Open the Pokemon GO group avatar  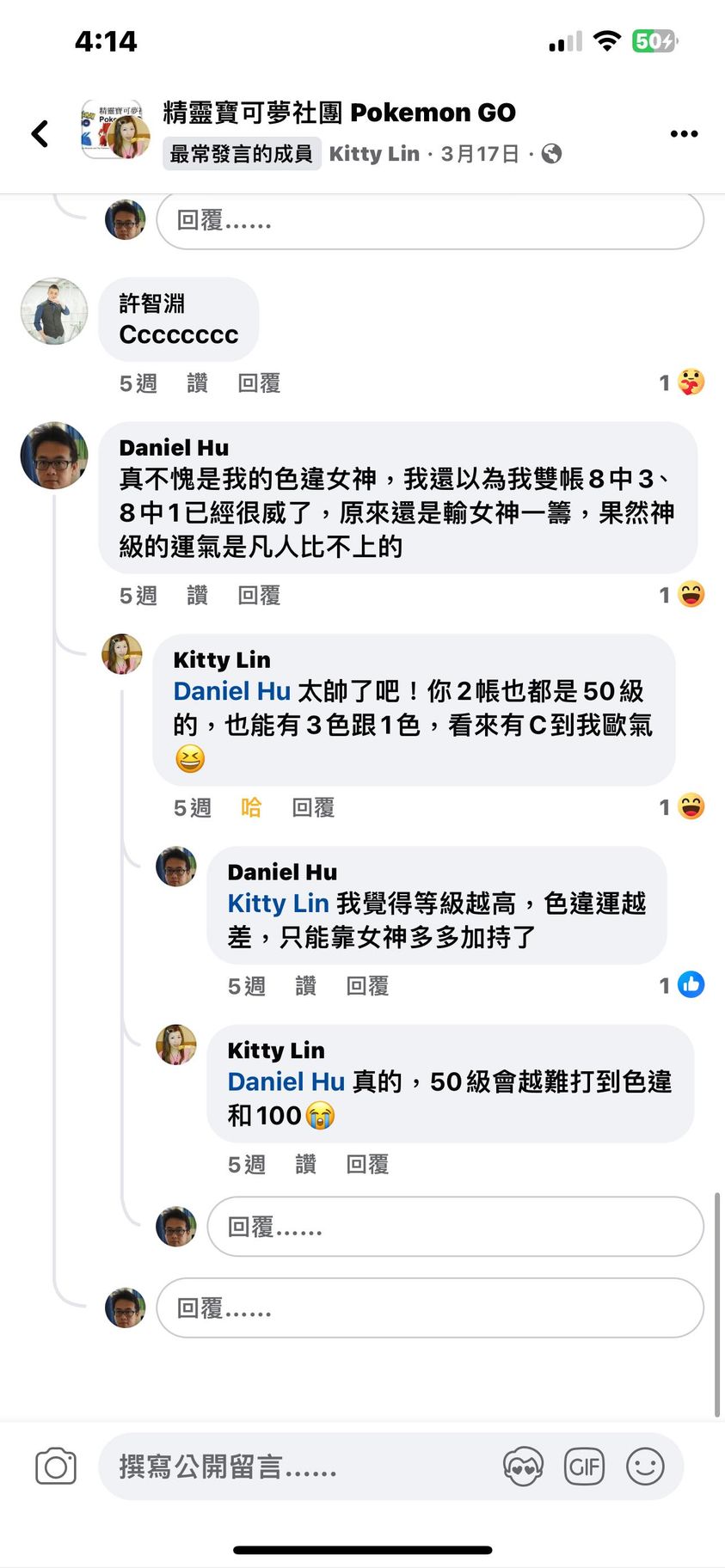click(x=114, y=130)
